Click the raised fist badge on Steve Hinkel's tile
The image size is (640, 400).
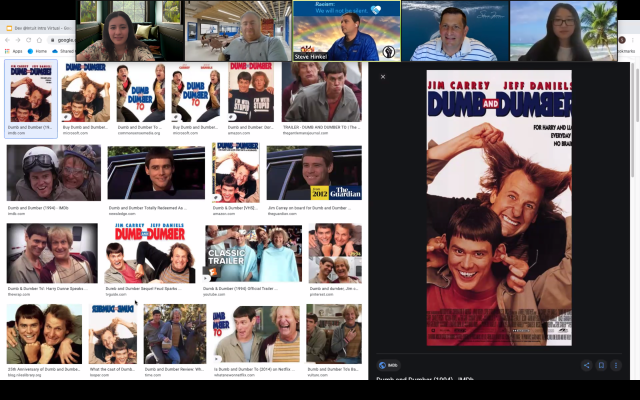pos(389,52)
